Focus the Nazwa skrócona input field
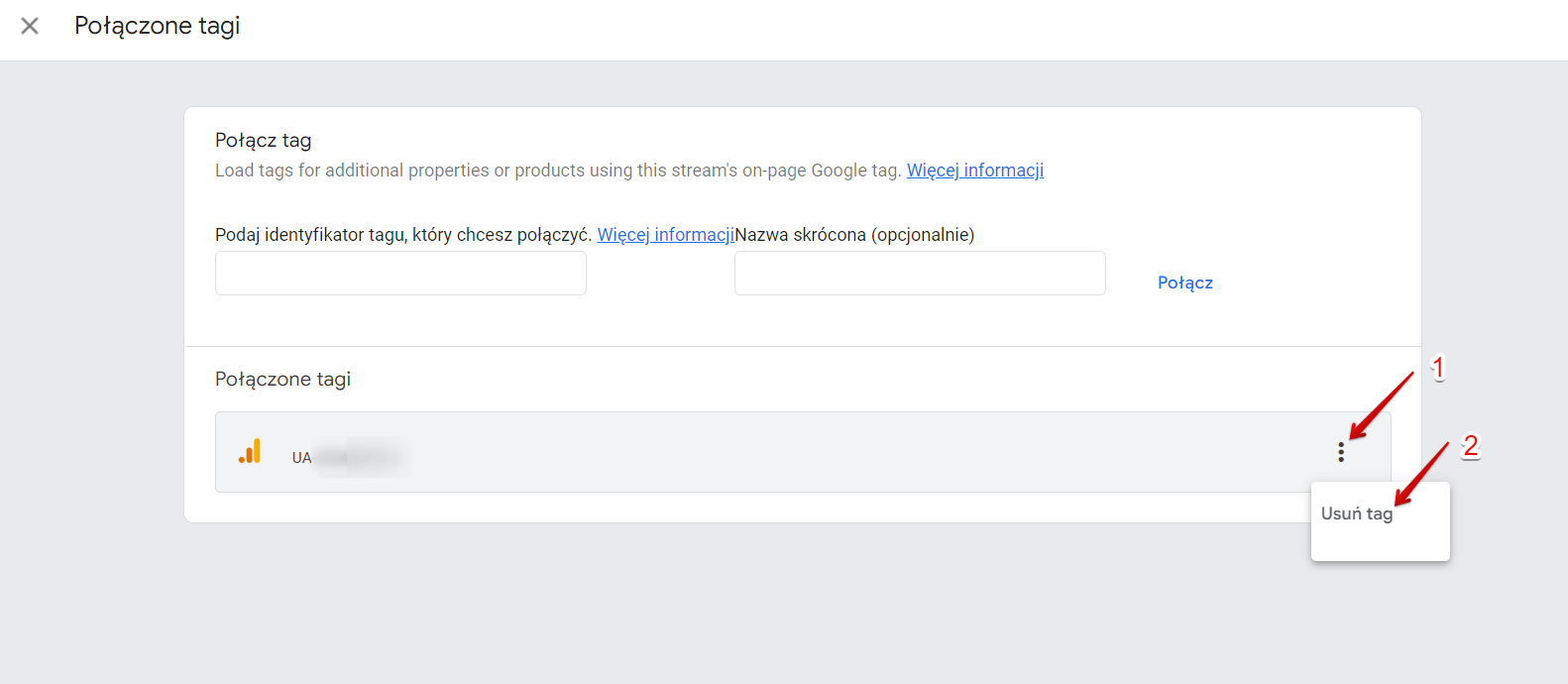The image size is (1568, 684). tap(920, 273)
